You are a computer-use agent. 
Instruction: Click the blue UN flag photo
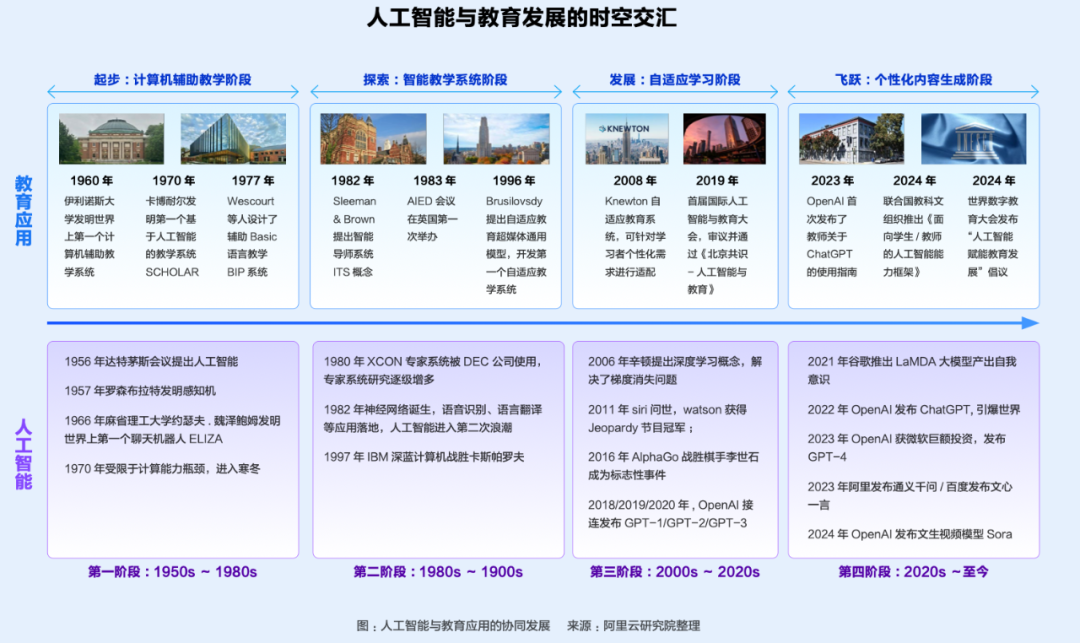pos(974,138)
